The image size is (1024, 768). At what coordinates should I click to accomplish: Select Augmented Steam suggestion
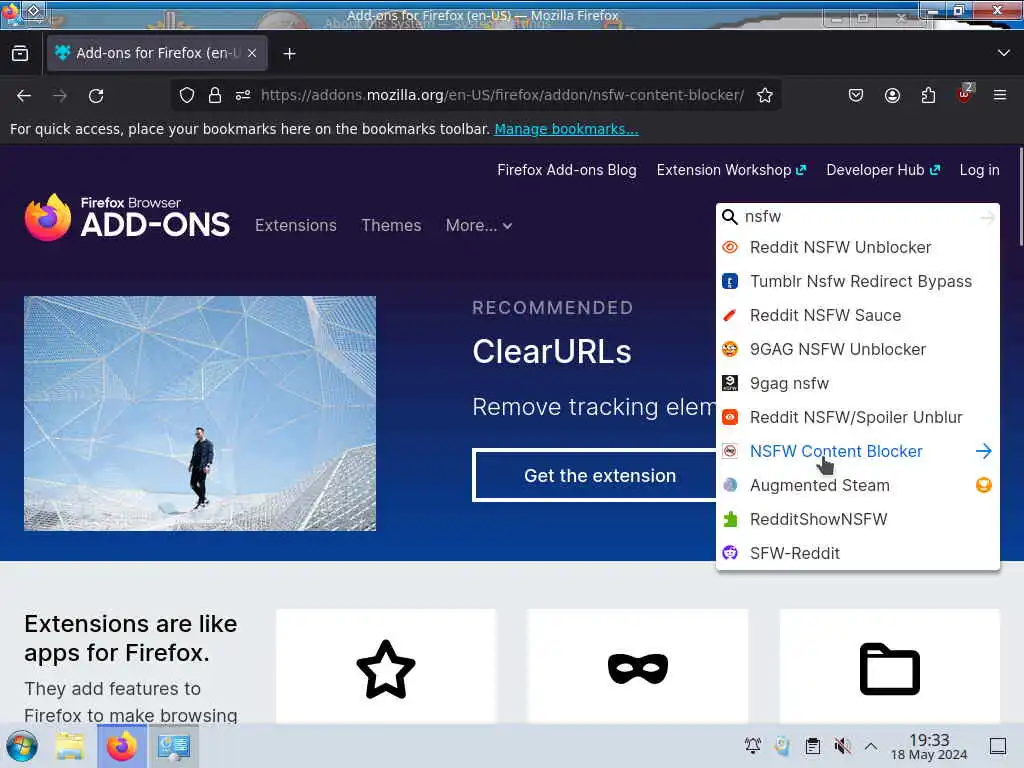pyautogui.click(x=857, y=485)
